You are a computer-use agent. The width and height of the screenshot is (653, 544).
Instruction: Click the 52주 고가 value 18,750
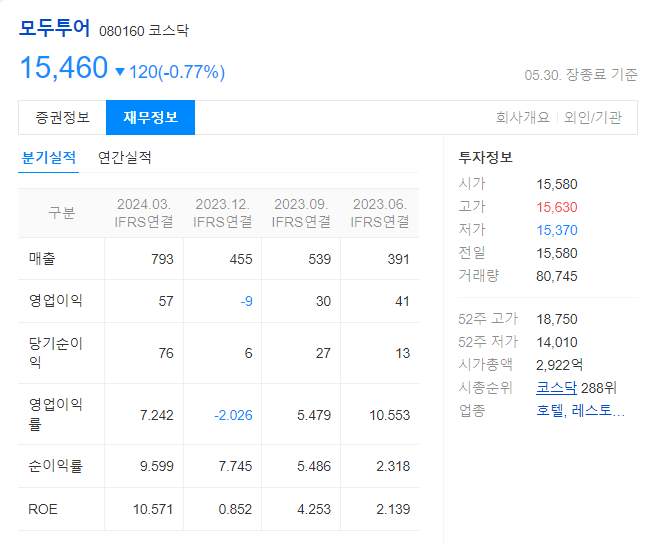(557, 319)
